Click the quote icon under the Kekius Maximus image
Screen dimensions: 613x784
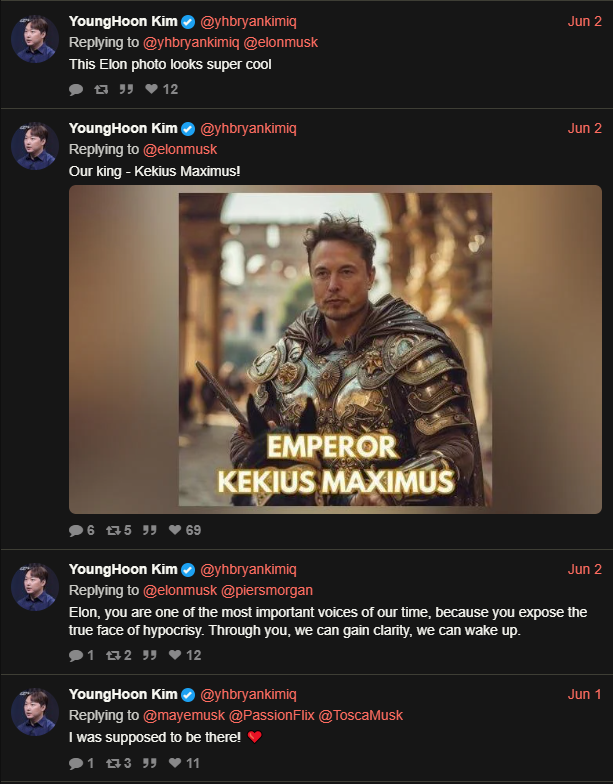click(x=150, y=530)
